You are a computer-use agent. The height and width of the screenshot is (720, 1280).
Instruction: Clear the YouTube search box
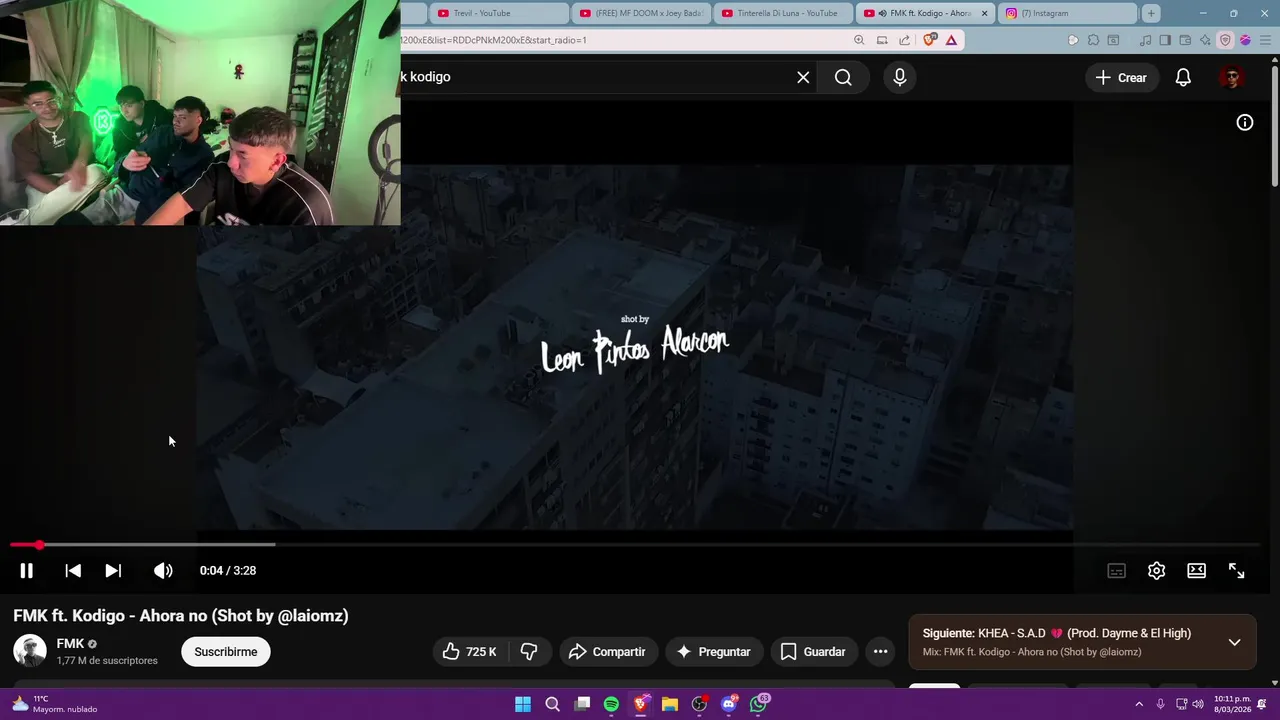tap(803, 77)
